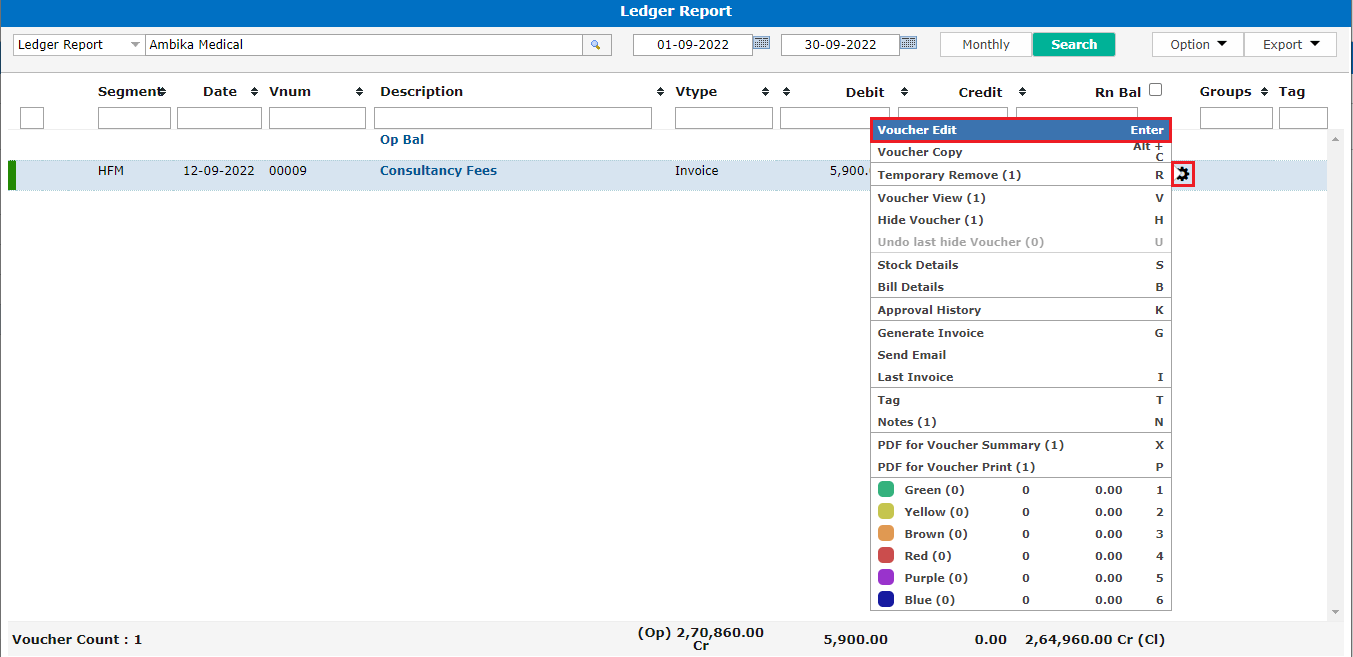Select Voucher Edit from the context menu
1353x657 pixels.
tap(1020, 130)
